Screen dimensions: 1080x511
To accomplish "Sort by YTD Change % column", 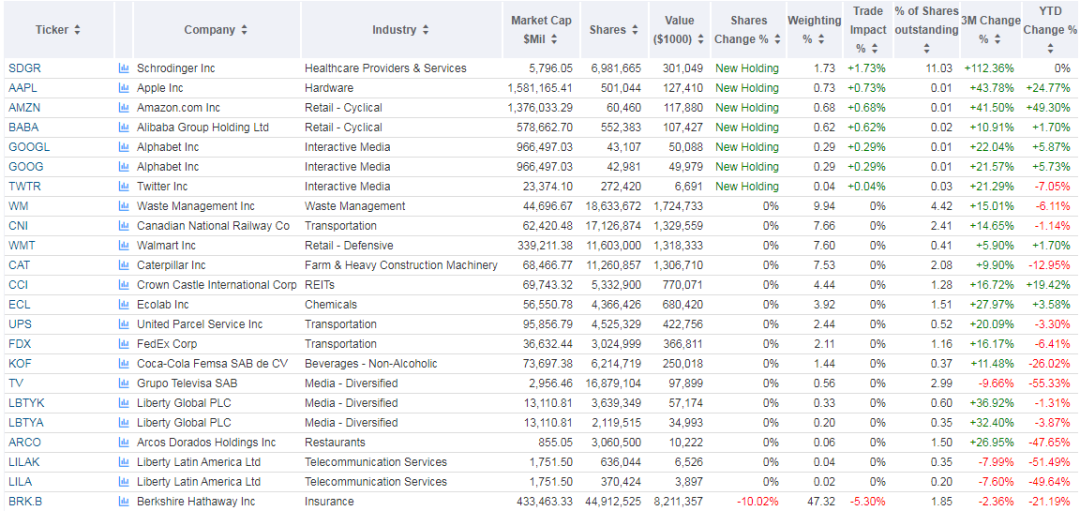I will pos(1050,30).
